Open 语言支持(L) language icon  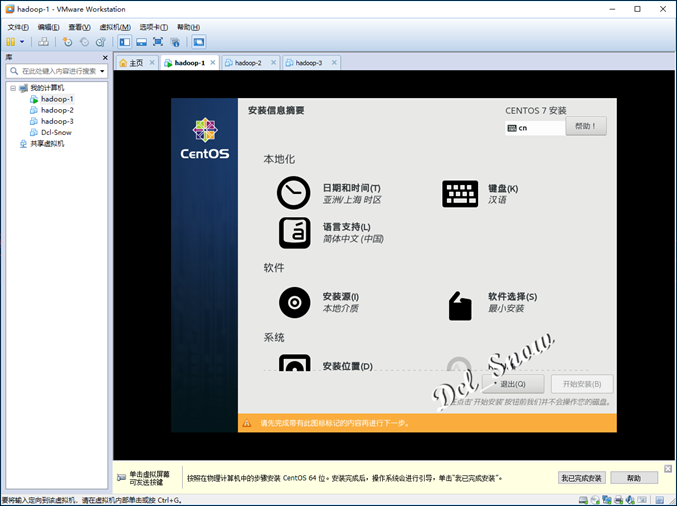click(x=294, y=233)
